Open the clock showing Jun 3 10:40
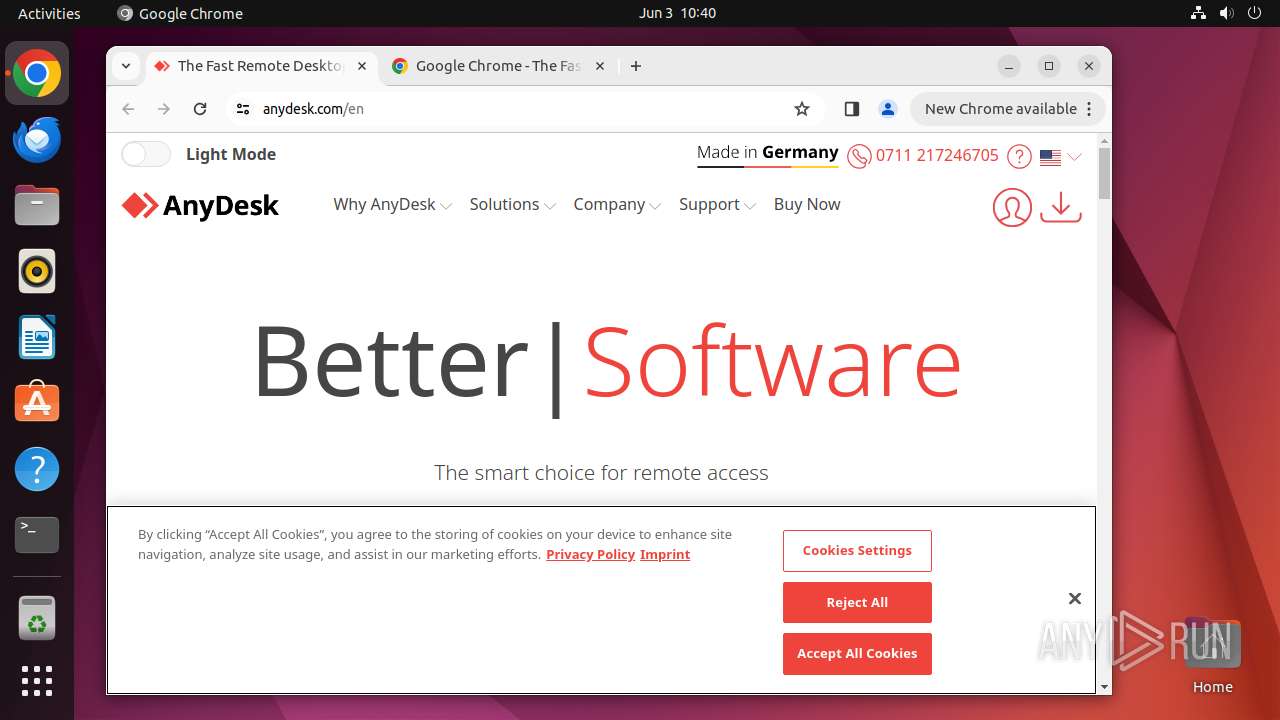 click(677, 13)
